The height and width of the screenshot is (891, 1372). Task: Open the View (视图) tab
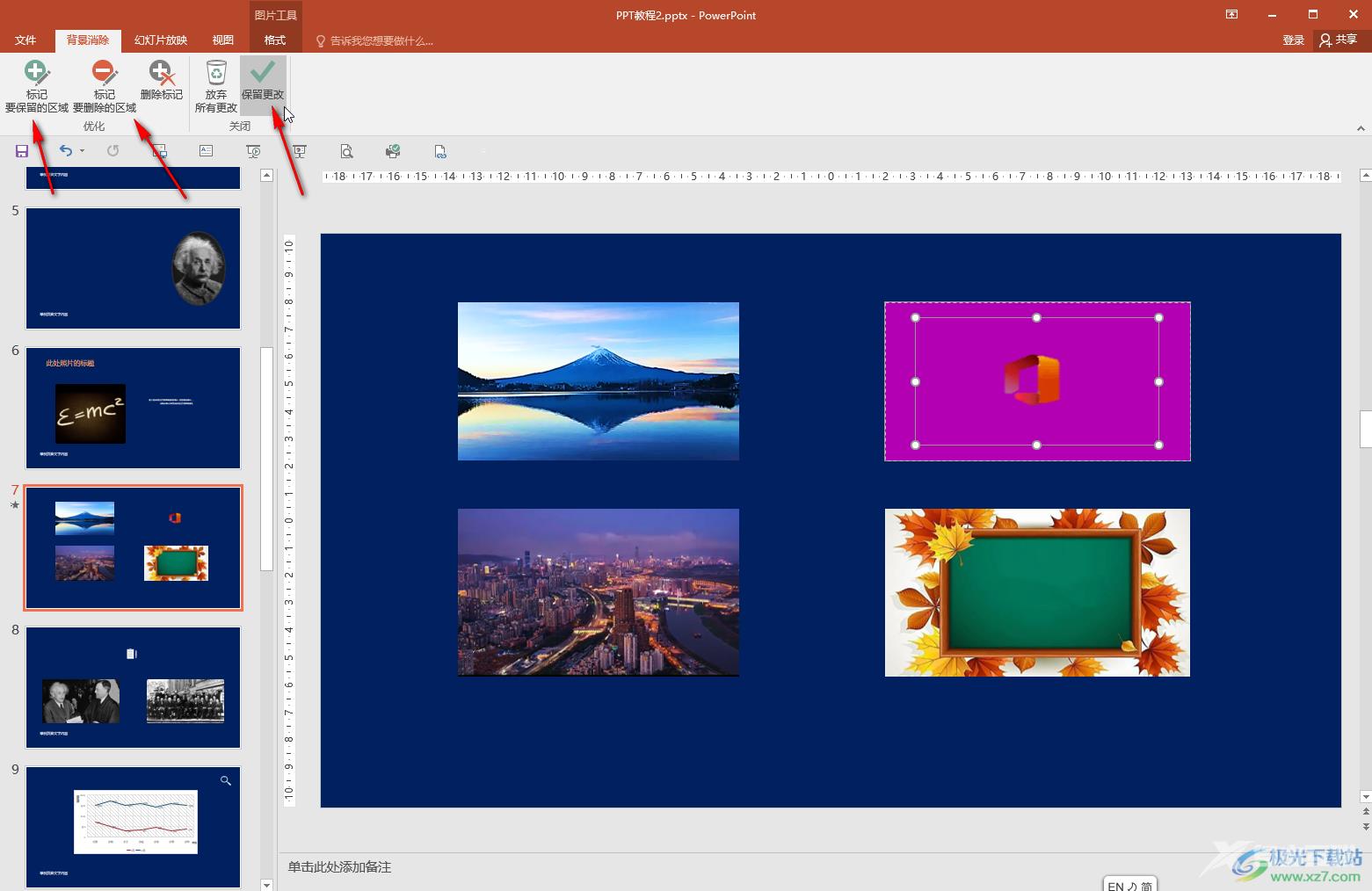point(223,40)
